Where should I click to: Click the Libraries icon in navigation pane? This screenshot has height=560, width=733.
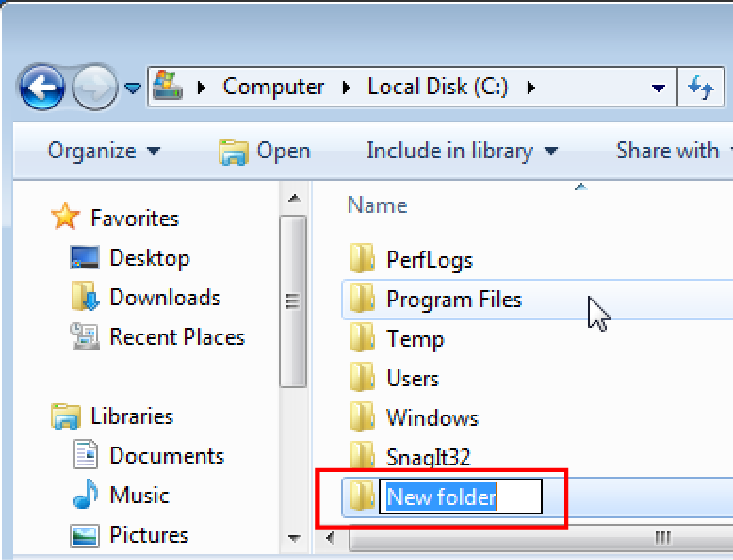pos(66,416)
